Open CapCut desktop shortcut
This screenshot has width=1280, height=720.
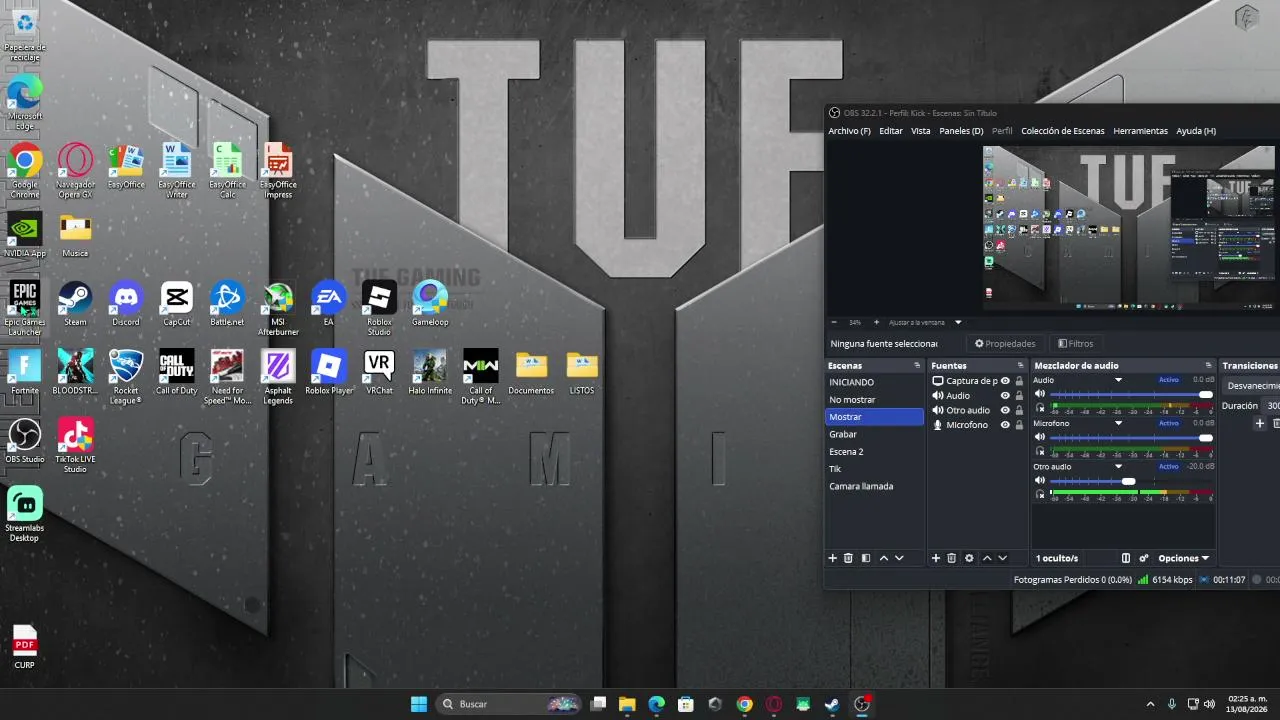click(x=177, y=303)
